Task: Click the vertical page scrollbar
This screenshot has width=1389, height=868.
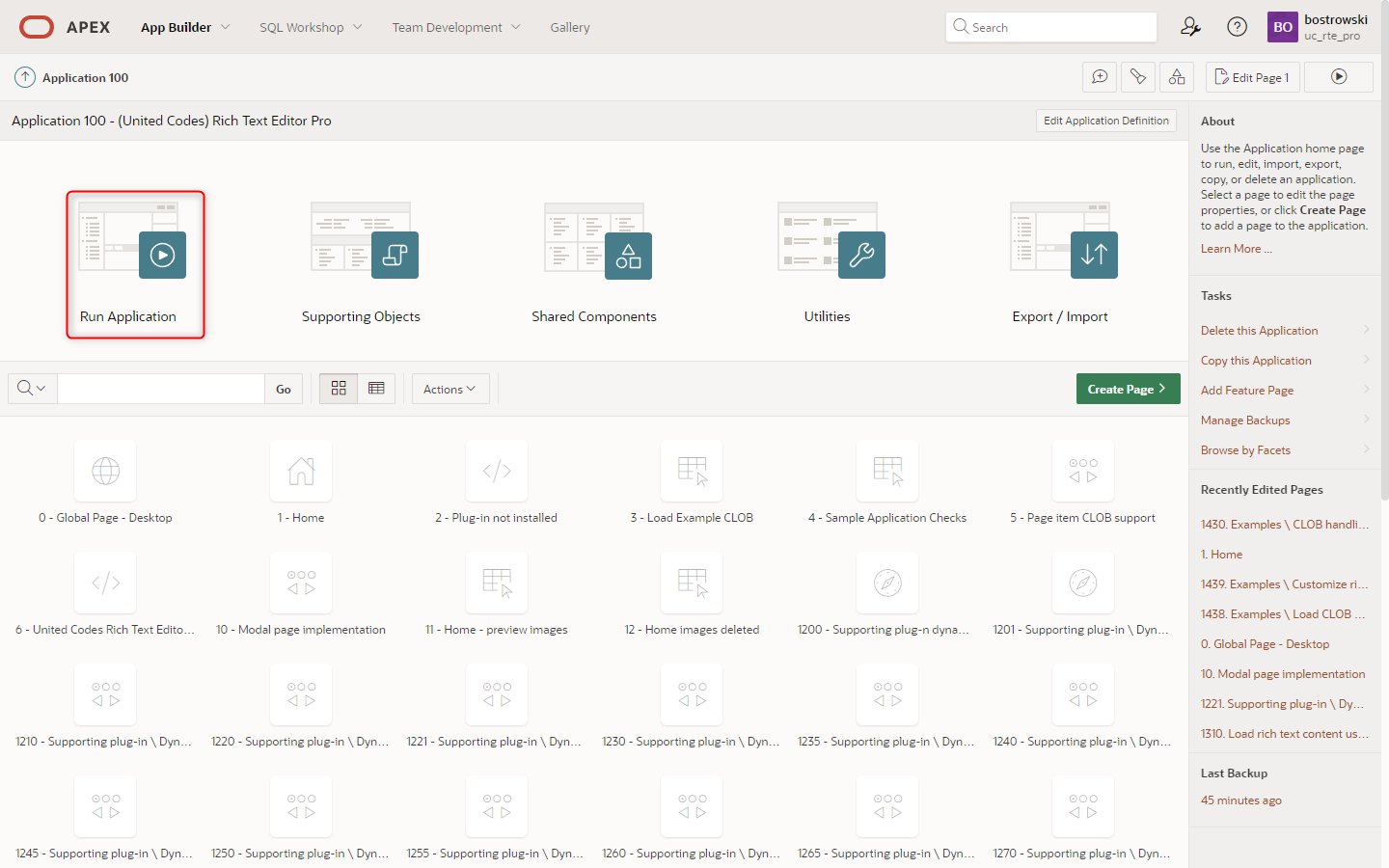Action: click(1385, 251)
